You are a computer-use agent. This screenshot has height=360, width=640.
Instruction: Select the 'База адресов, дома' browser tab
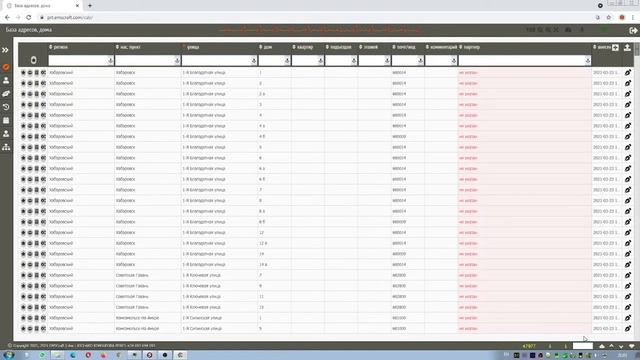point(42,6)
